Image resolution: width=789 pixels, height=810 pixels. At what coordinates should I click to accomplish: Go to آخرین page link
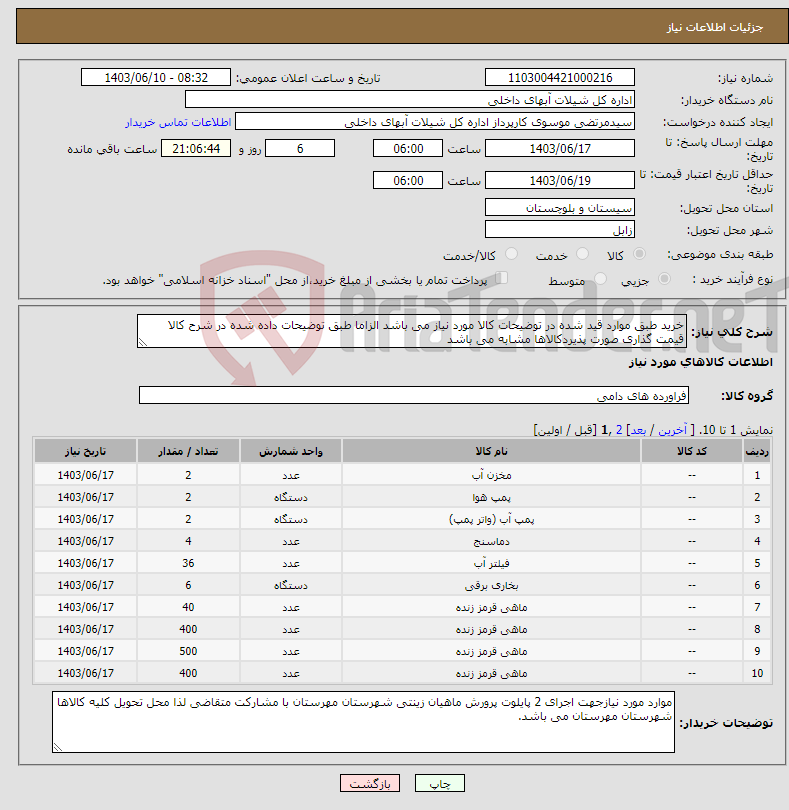coord(672,430)
